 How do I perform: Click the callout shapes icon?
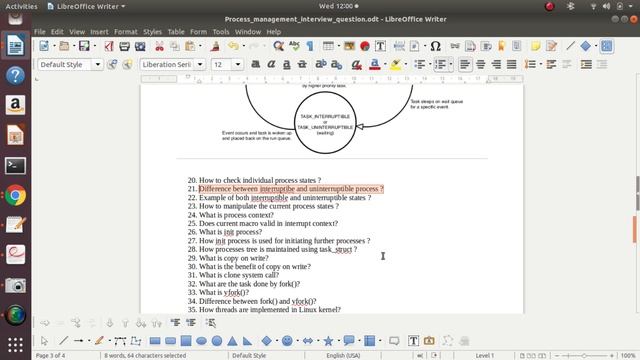pos(349,341)
